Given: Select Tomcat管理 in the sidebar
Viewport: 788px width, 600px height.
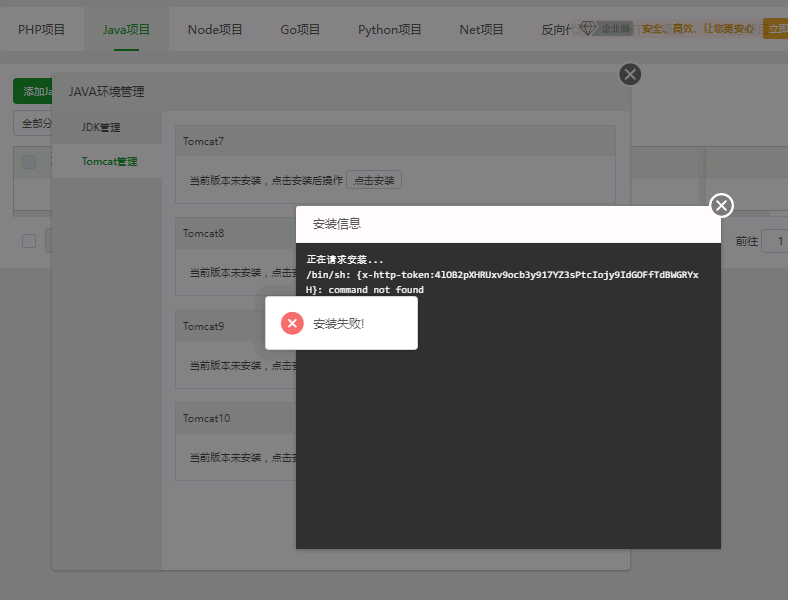Looking at the screenshot, I should pos(107,161).
